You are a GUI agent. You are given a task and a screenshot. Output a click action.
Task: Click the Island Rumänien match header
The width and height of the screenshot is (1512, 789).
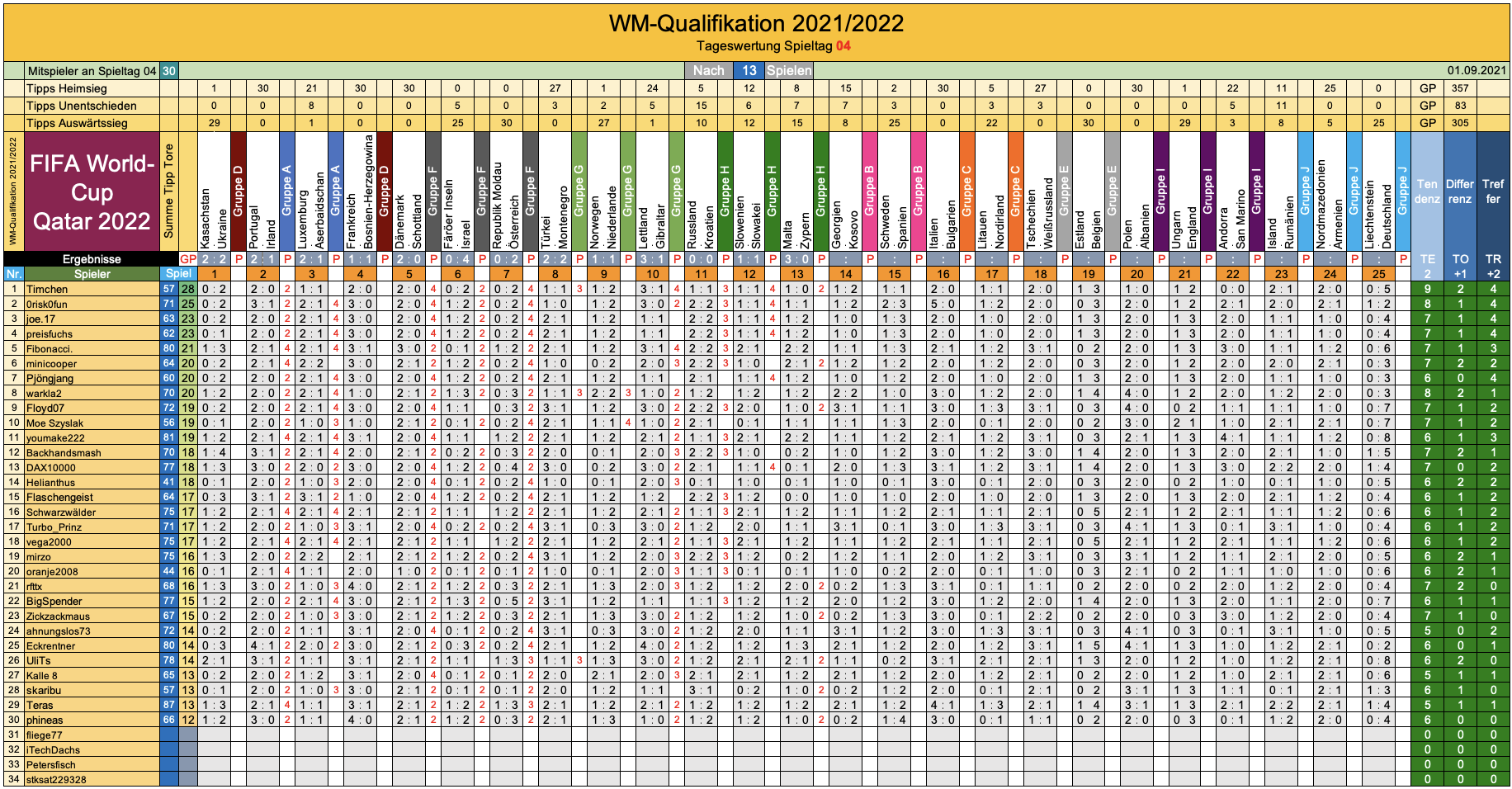1282,191
